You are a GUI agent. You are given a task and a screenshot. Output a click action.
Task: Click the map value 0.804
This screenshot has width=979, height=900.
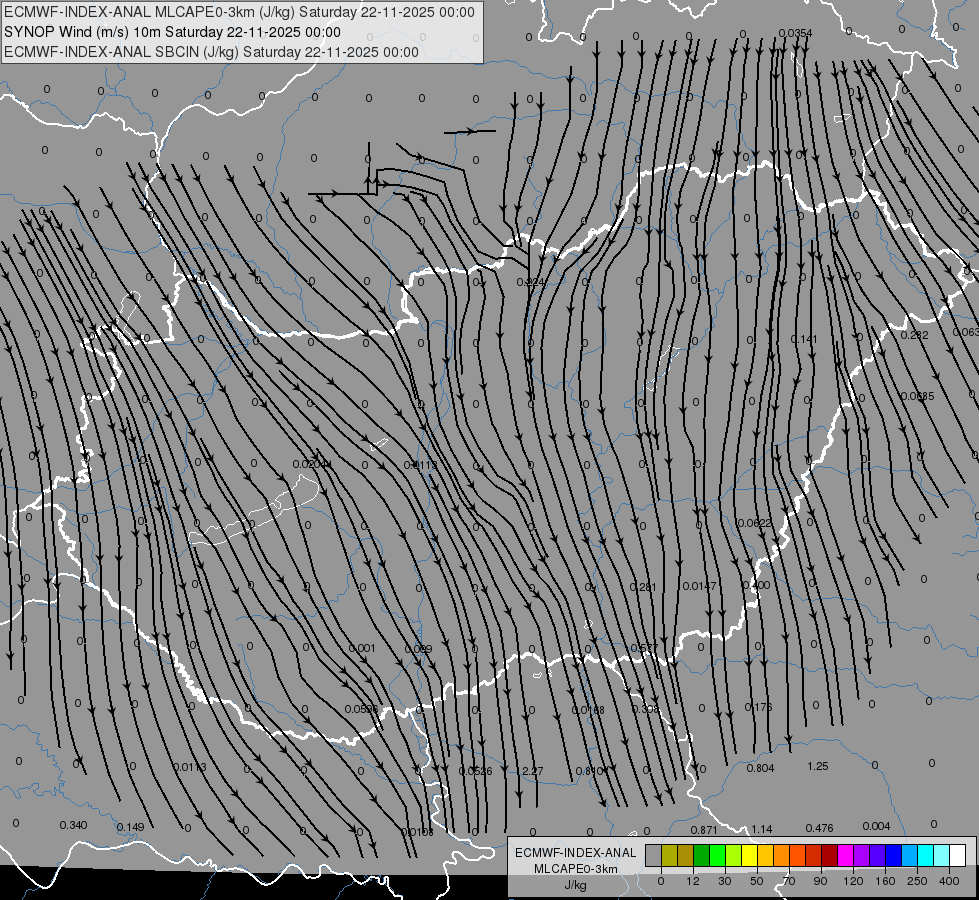pos(760,768)
